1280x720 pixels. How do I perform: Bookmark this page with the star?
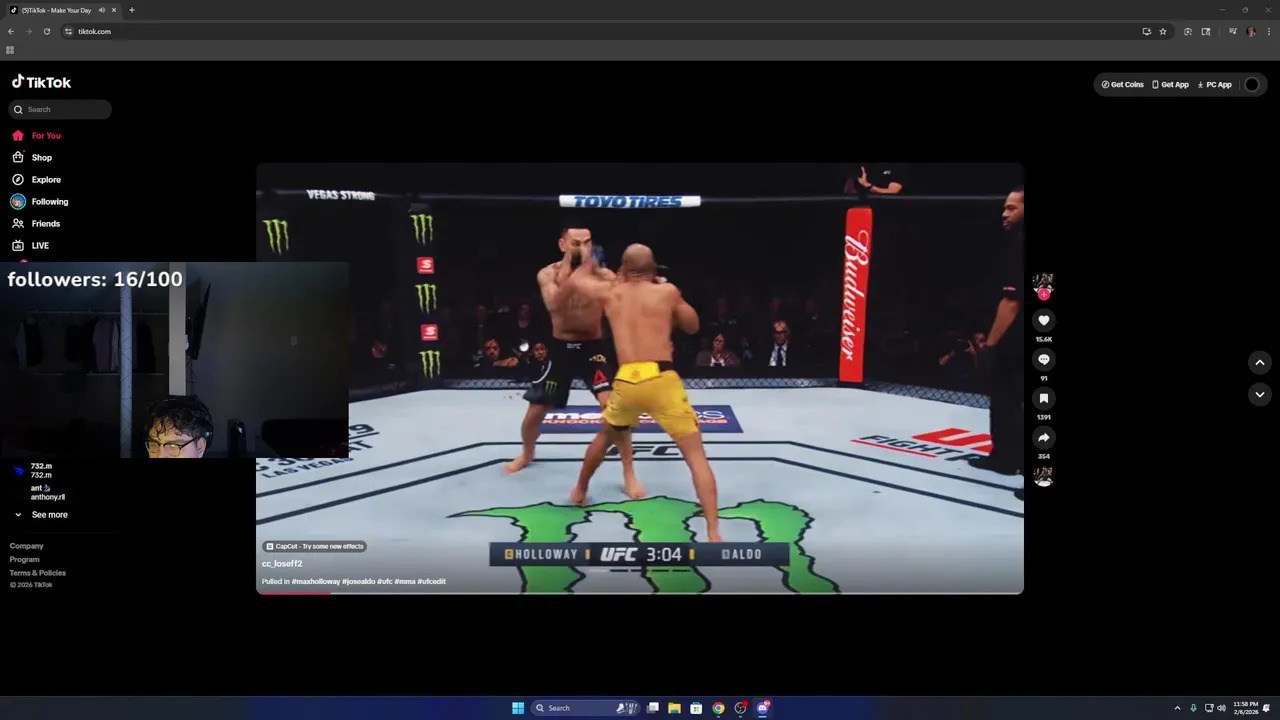coord(1162,31)
